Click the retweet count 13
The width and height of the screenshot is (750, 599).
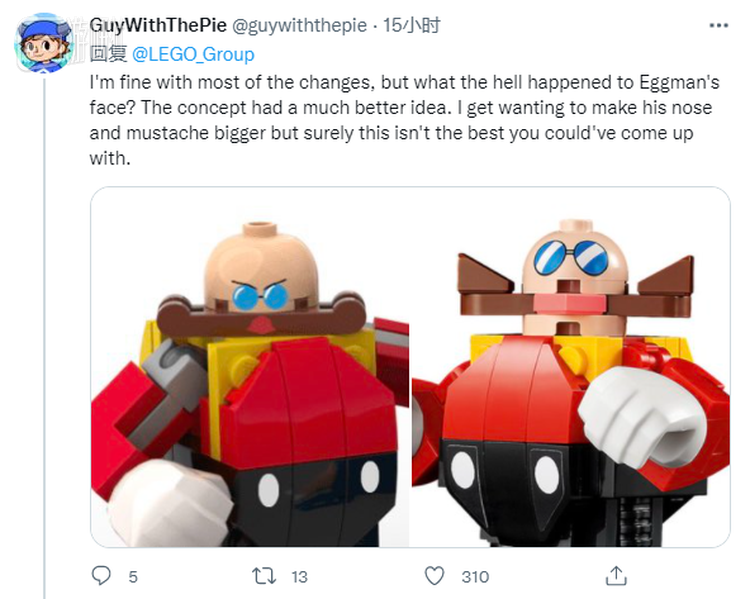(299, 576)
